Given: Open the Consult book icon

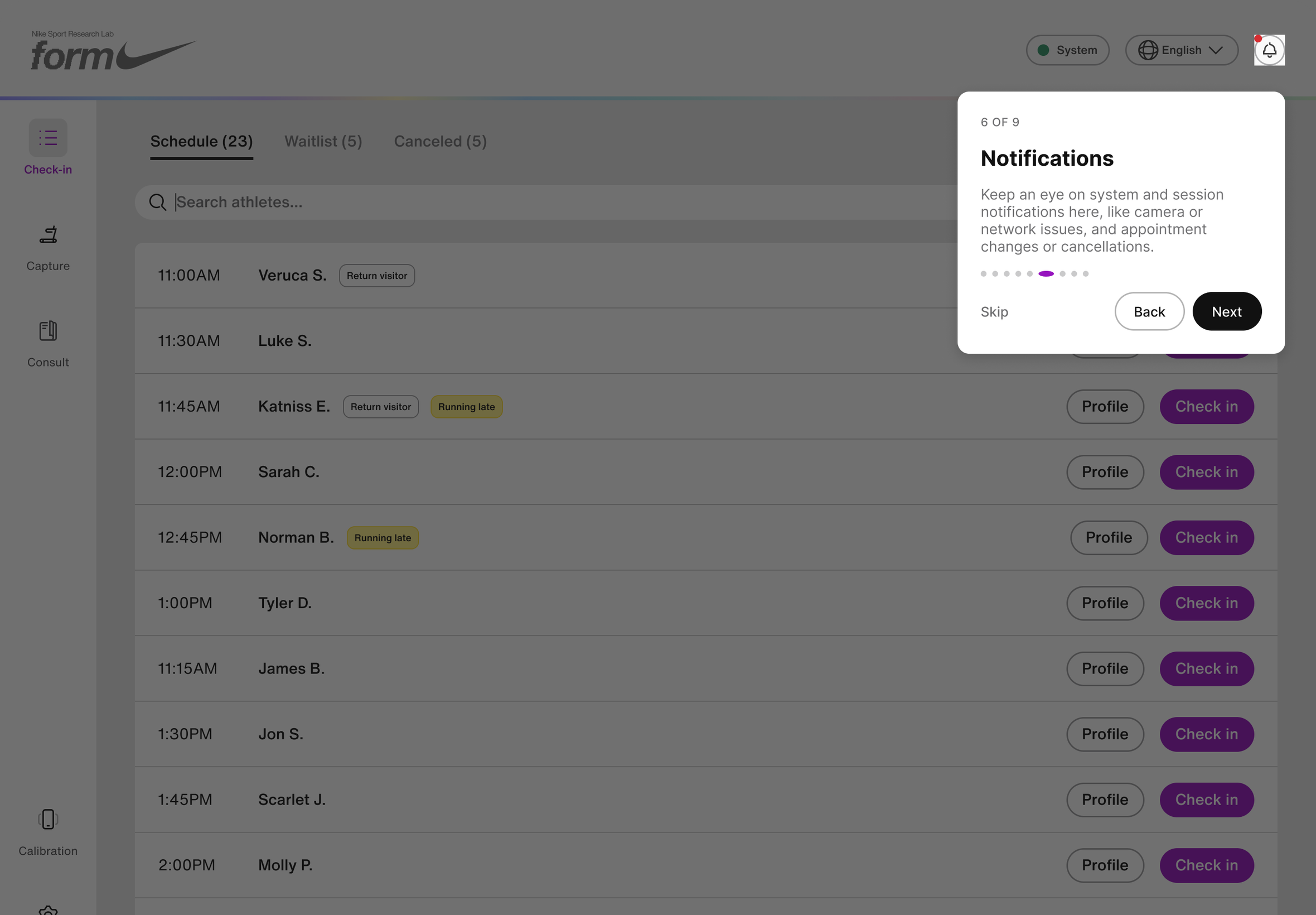Looking at the screenshot, I should [x=48, y=331].
